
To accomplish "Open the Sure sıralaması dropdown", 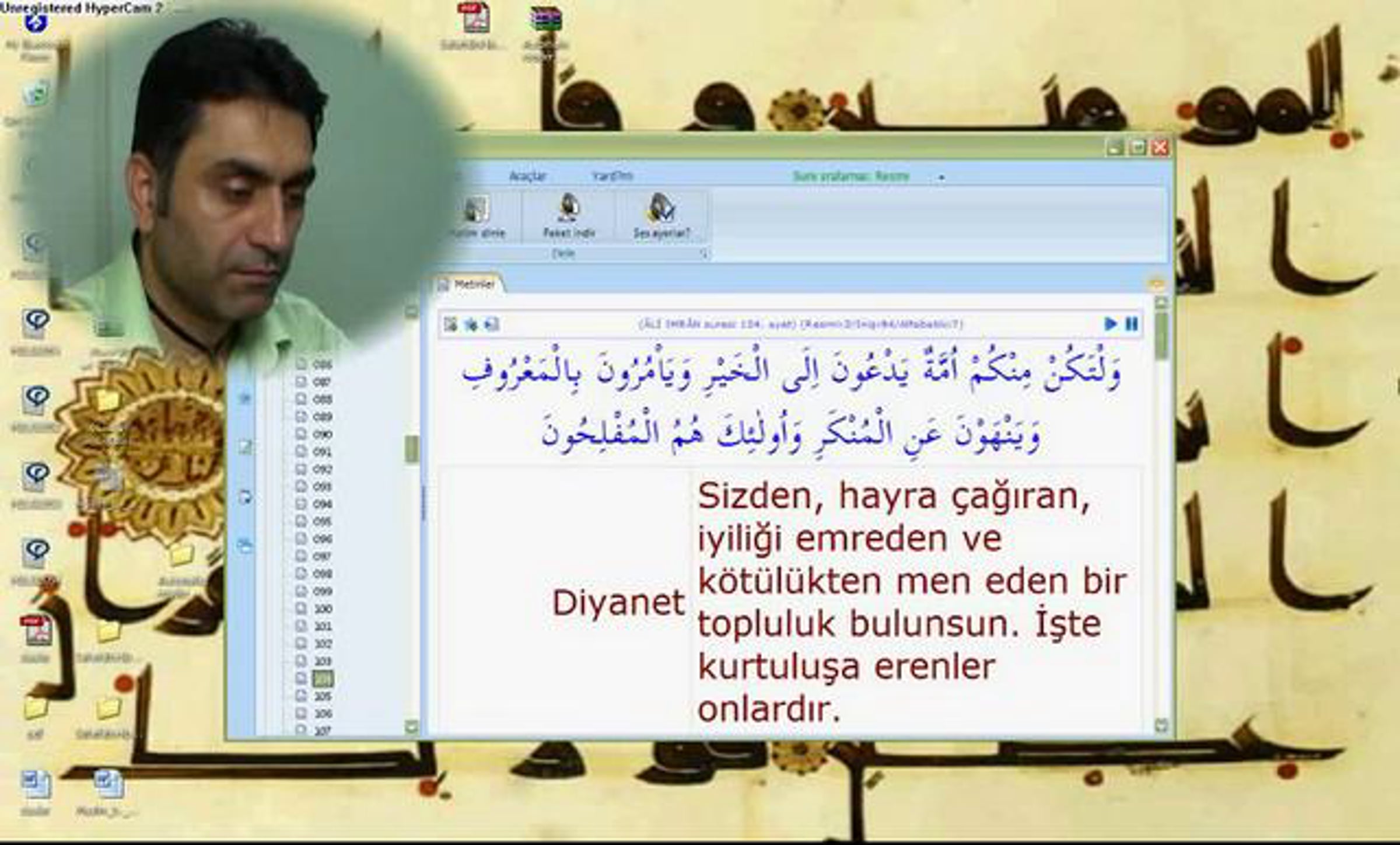I will [x=850, y=176].
